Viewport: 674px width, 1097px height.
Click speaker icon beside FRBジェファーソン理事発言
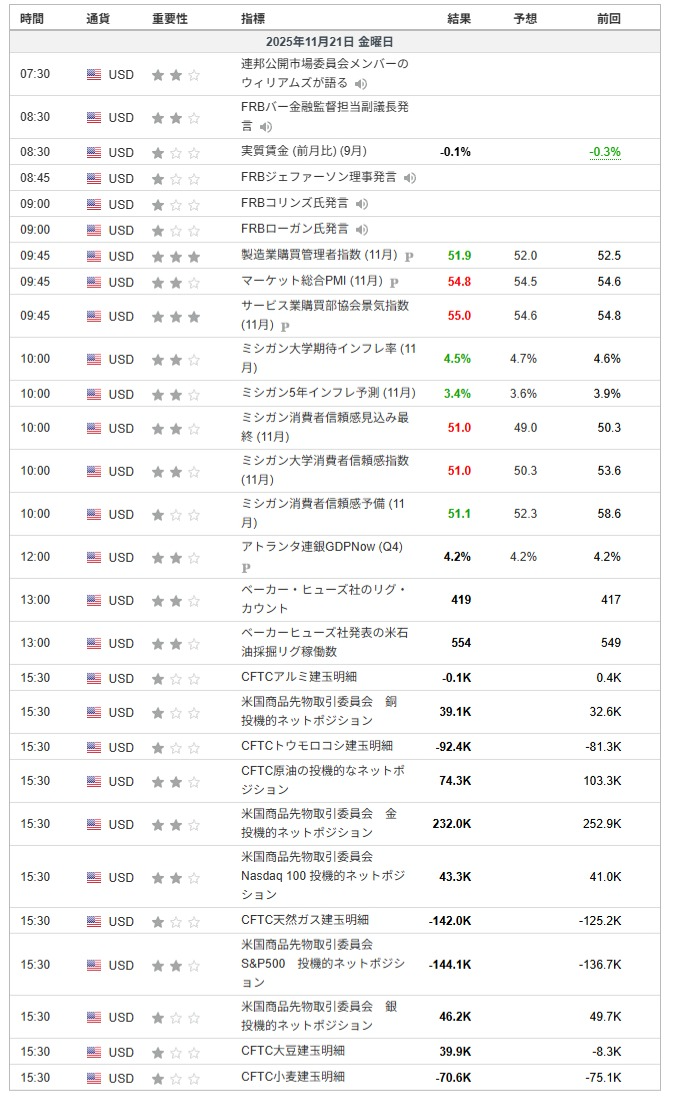pos(410,178)
